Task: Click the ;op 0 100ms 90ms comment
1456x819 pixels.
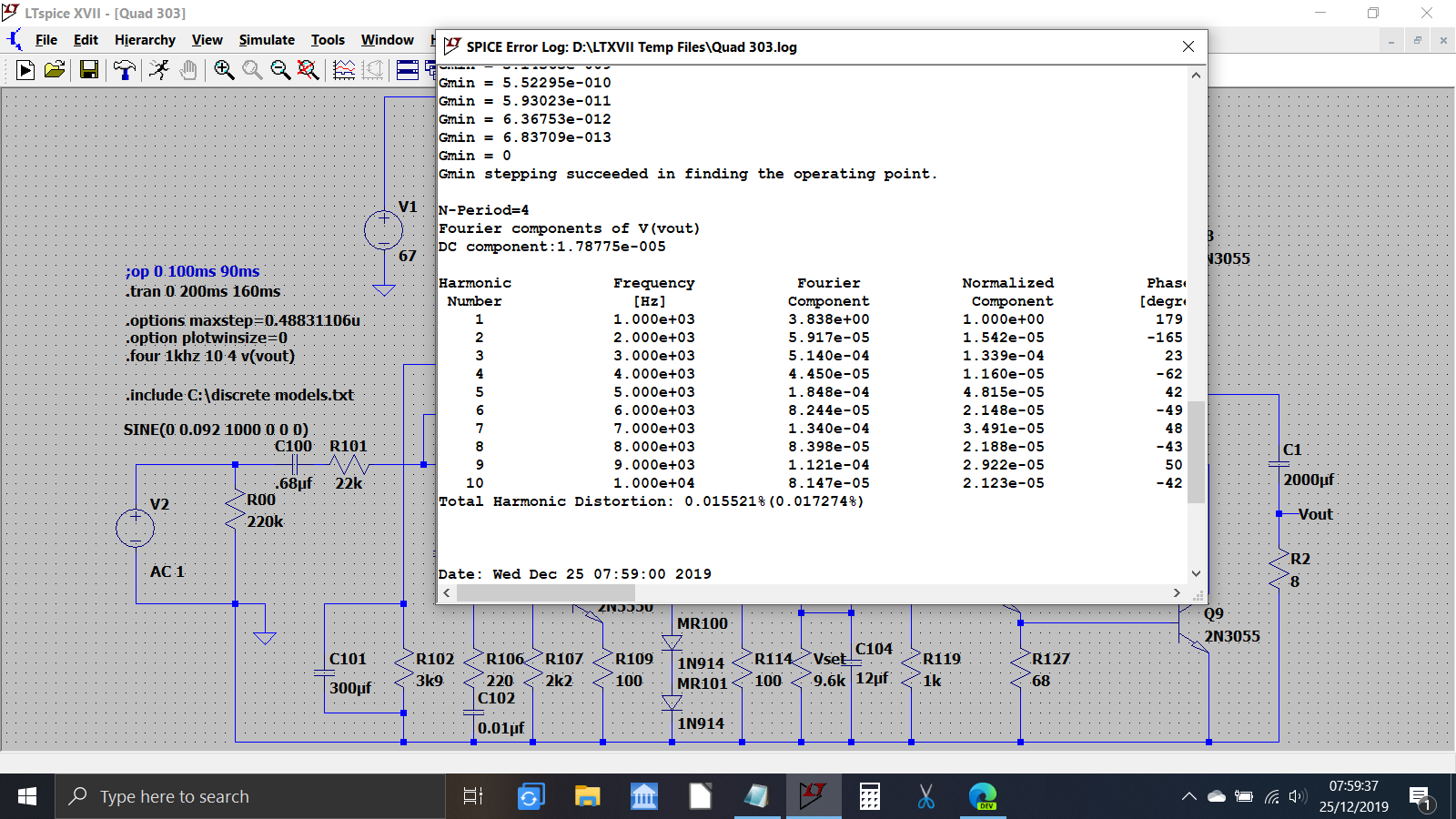Action: pos(192,271)
